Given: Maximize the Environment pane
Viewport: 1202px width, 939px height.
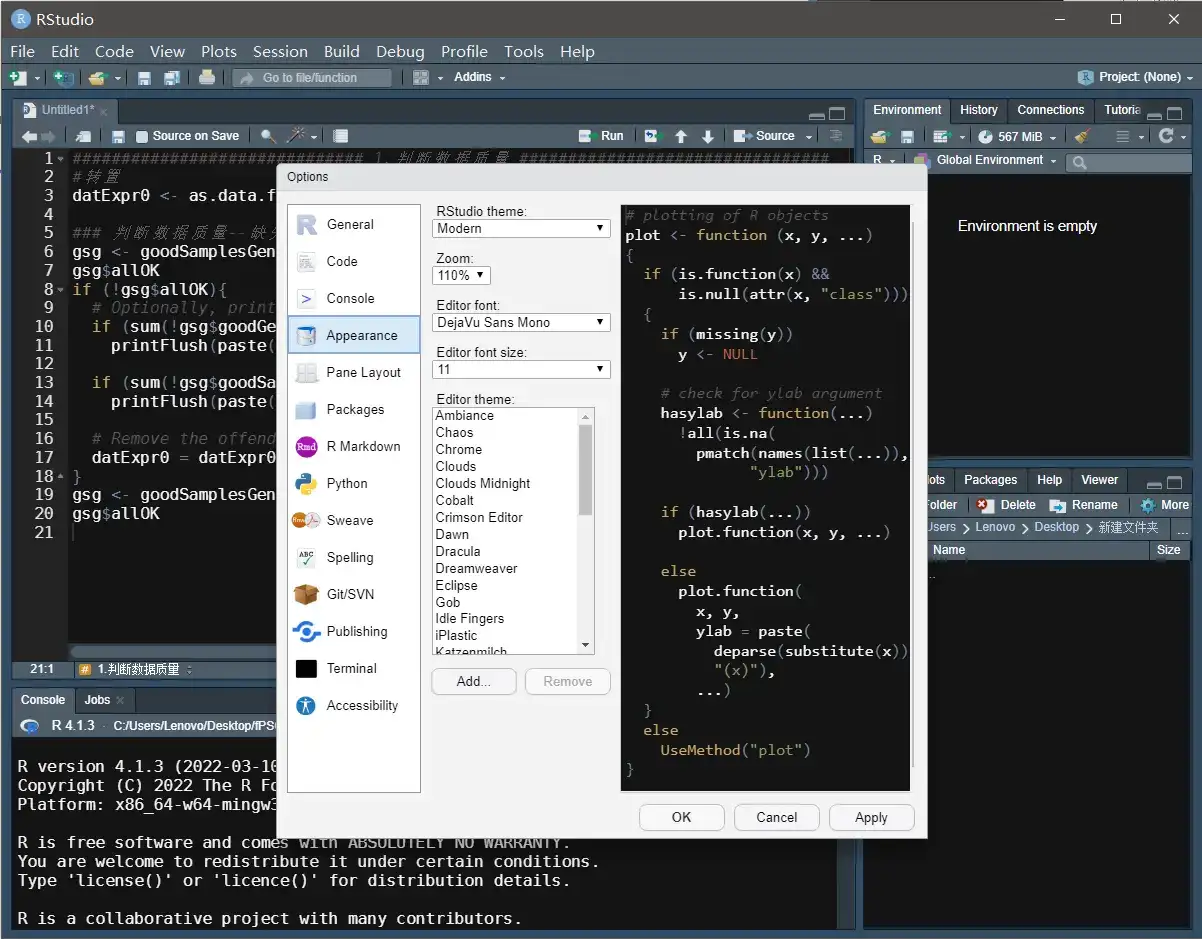Looking at the screenshot, I should [x=1174, y=113].
